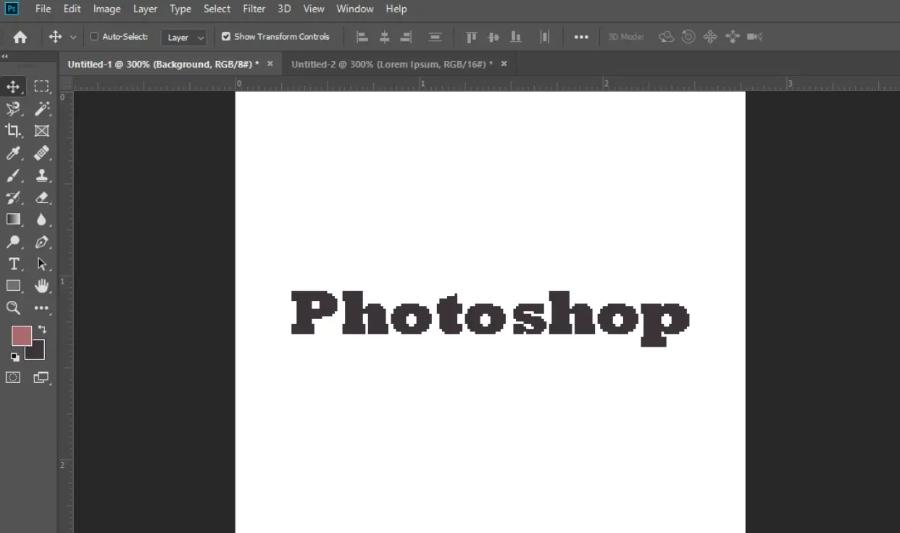Select the Path Selection tool
The image size is (900, 533).
click(x=41, y=264)
